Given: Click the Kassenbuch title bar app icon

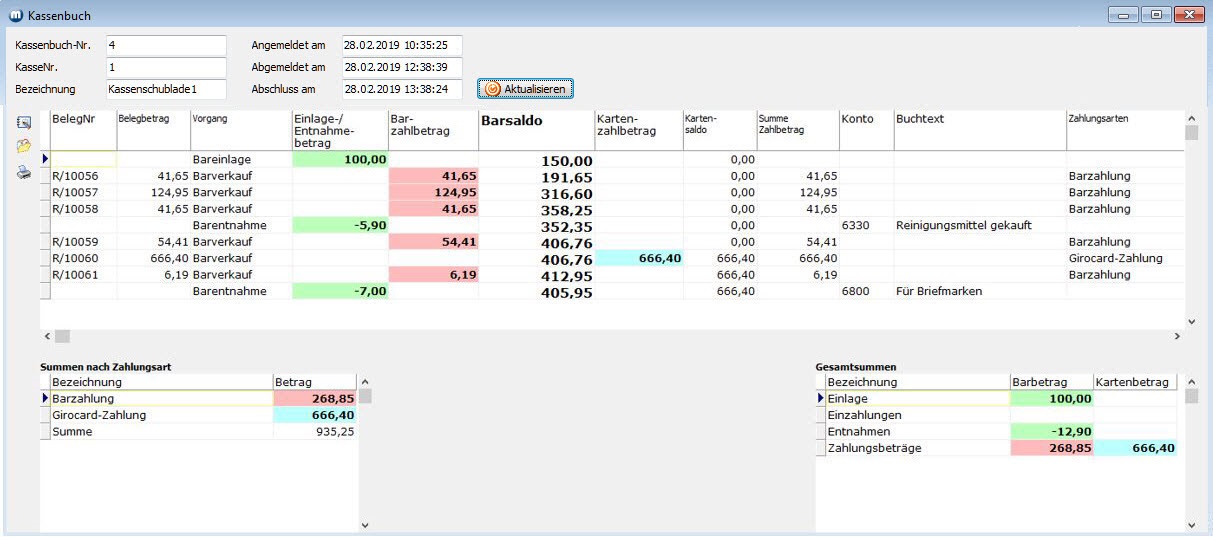Looking at the screenshot, I should tap(15, 15).
